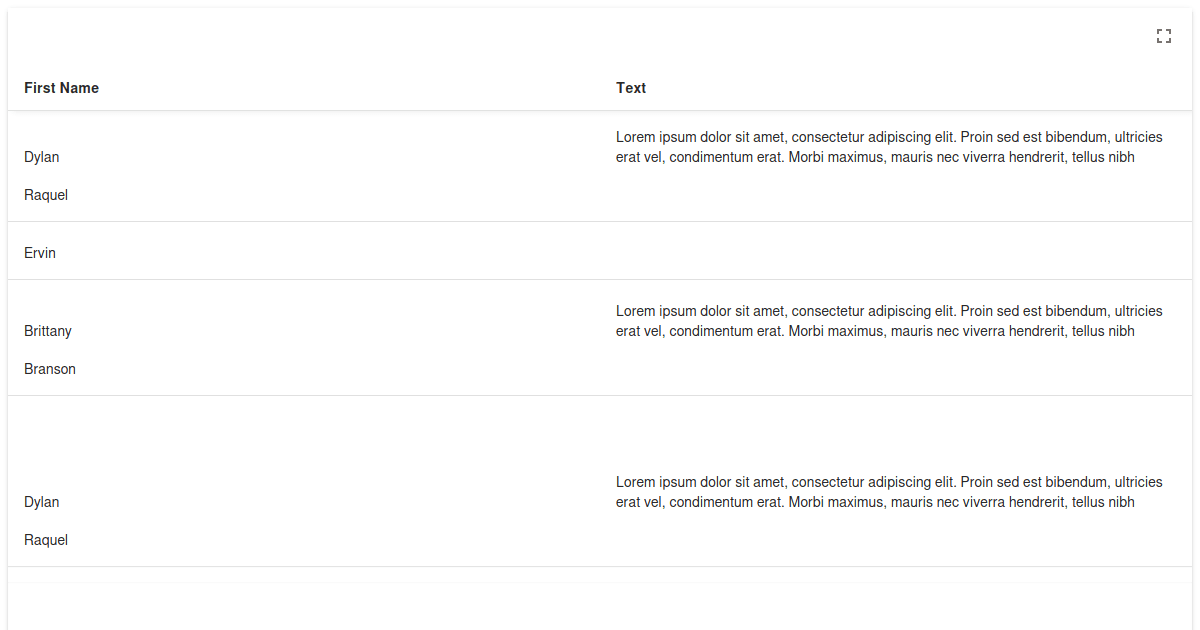
Task: Click the First Name column header
Action: click(62, 88)
